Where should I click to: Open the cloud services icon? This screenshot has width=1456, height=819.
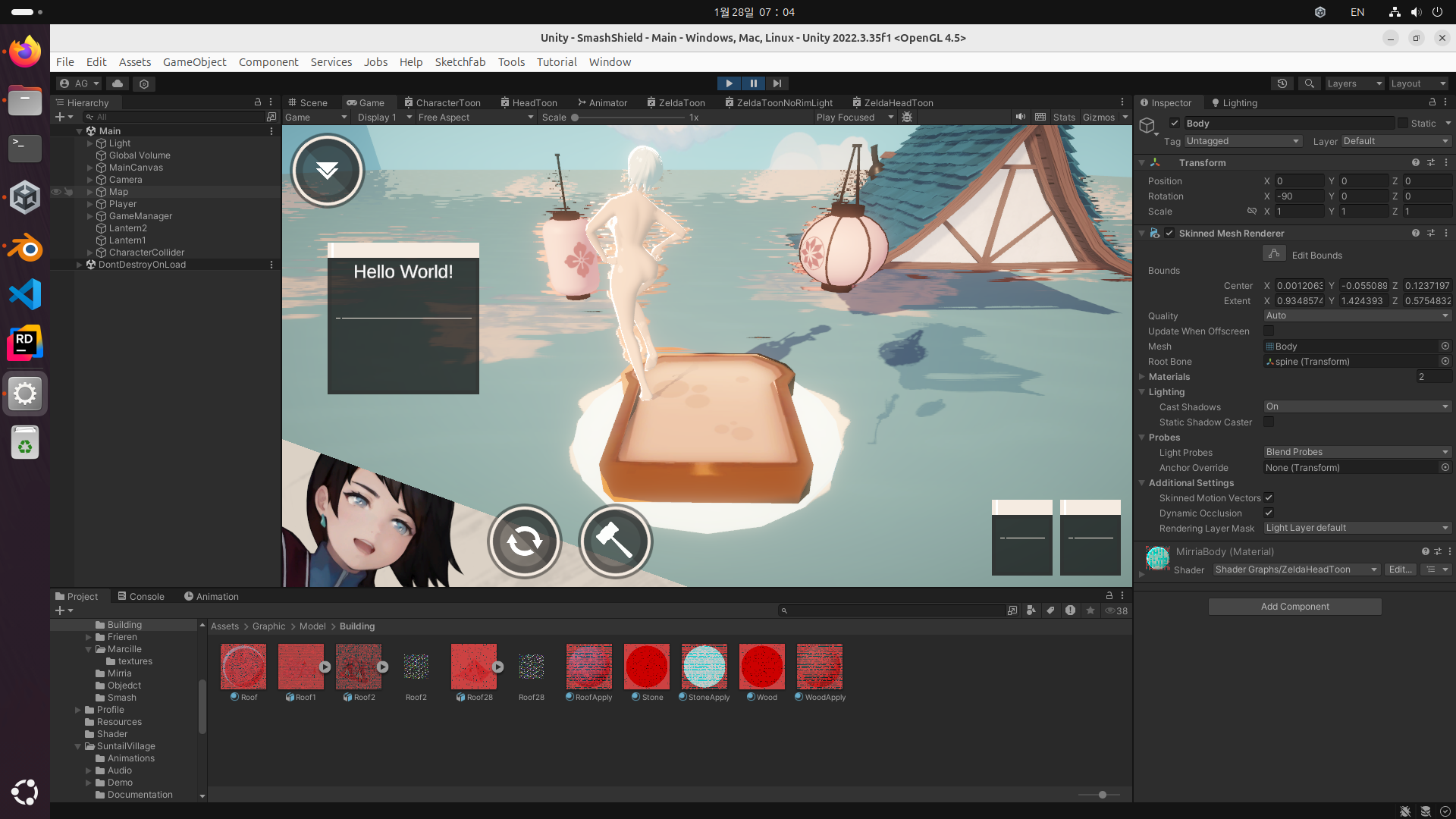pyautogui.click(x=118, y=83)
